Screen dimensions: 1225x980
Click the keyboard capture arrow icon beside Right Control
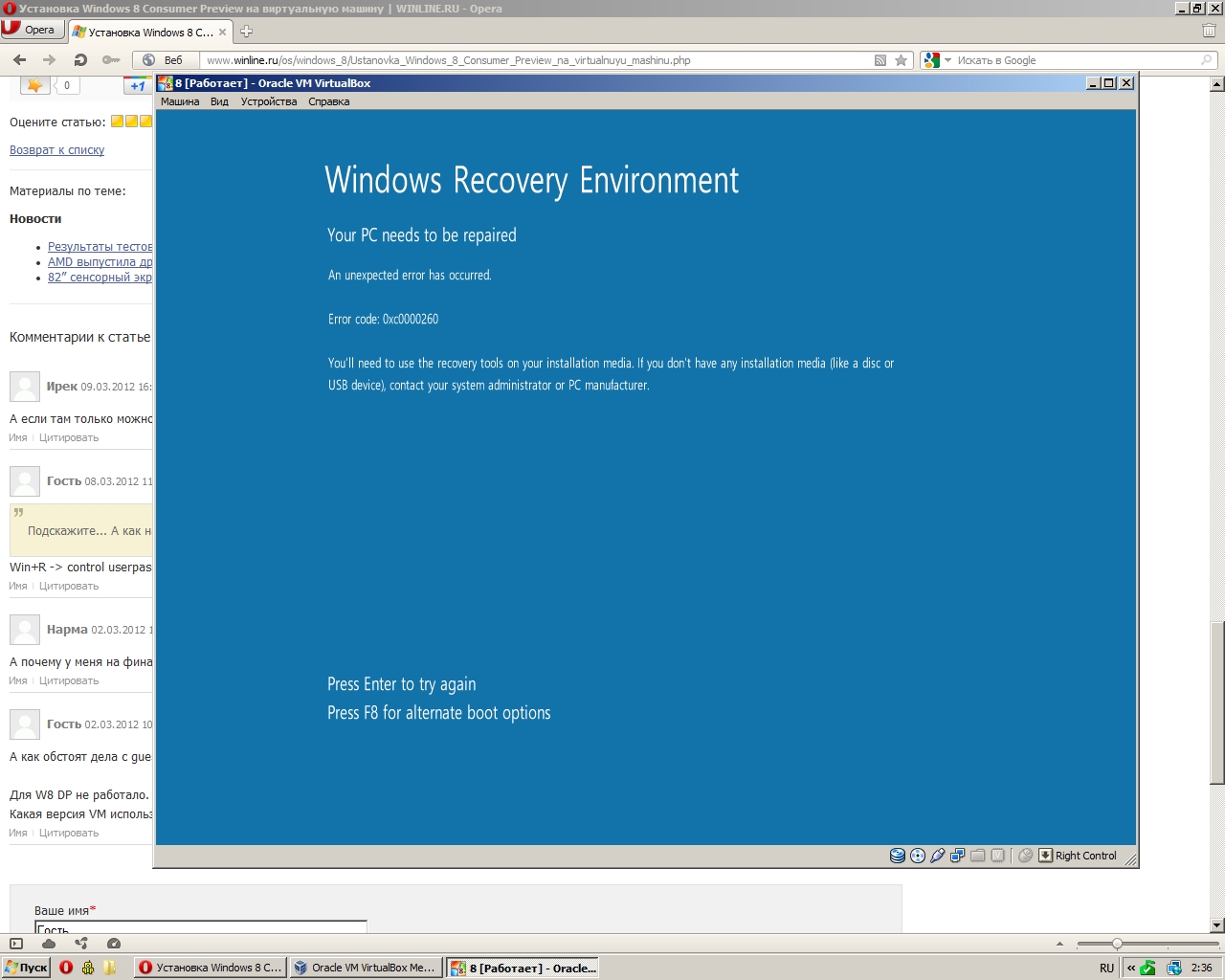pos(1045,856)
